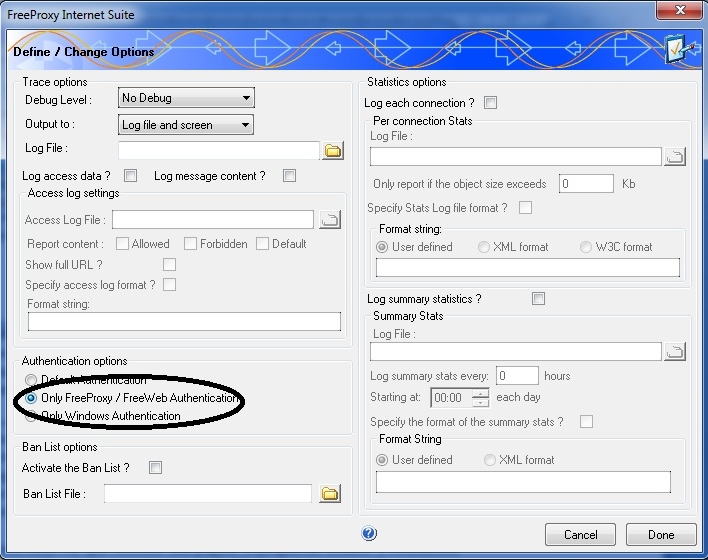Browse for Ban List File folder icon

pyautogui.click(x=330, y=494)
